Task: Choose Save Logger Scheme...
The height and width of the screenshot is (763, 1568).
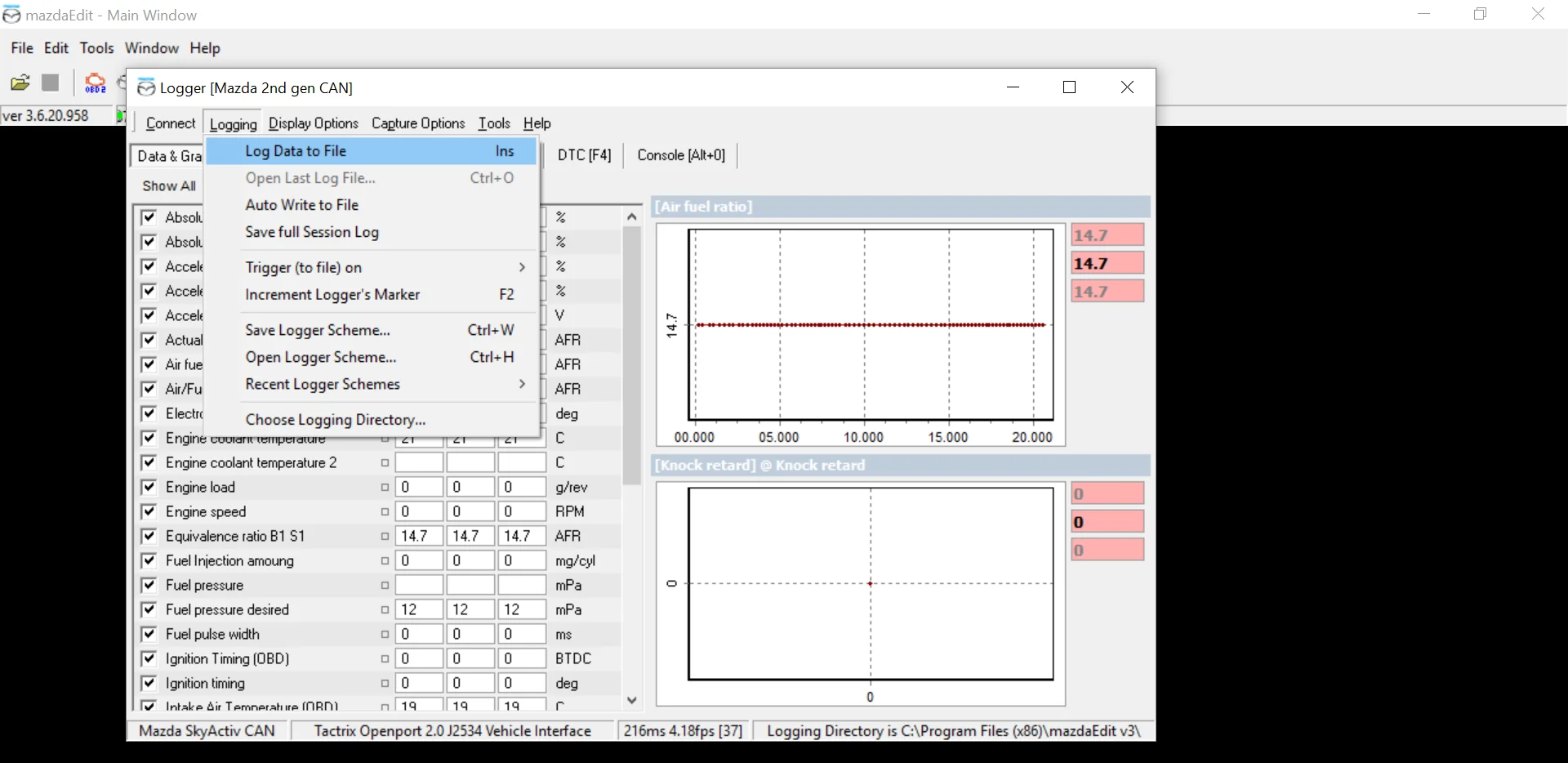Action: [x=372, y=330]
